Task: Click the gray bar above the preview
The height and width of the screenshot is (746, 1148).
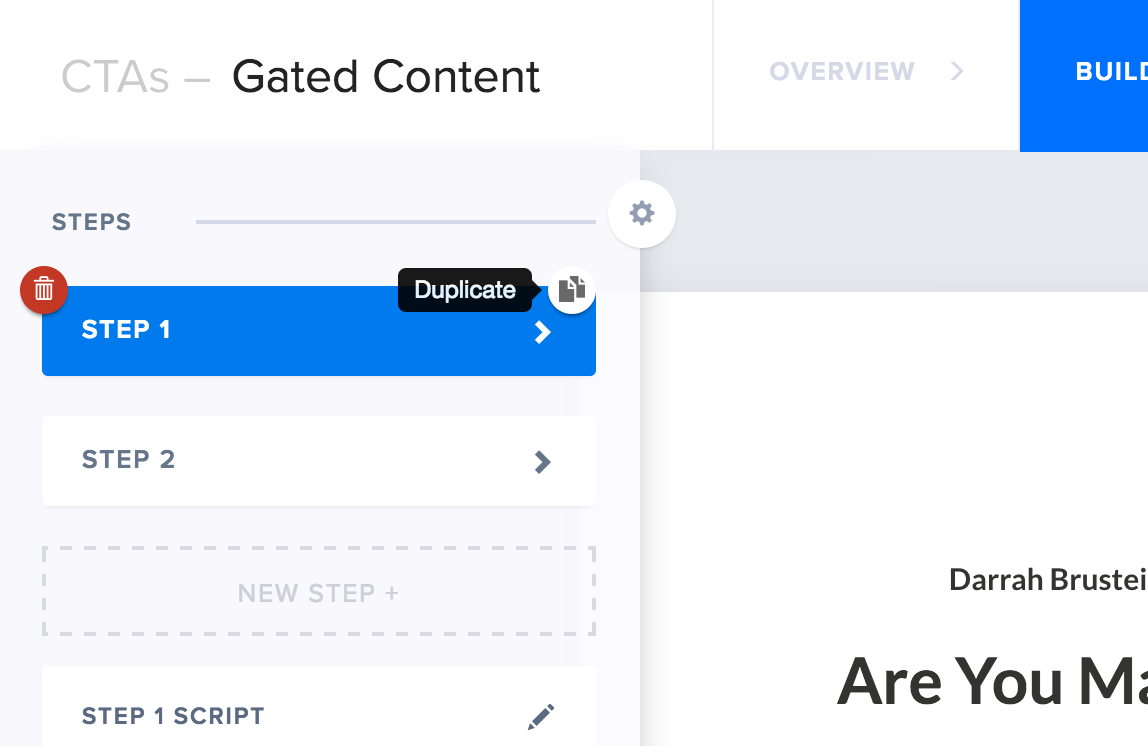Action: (x=900, y=220)
